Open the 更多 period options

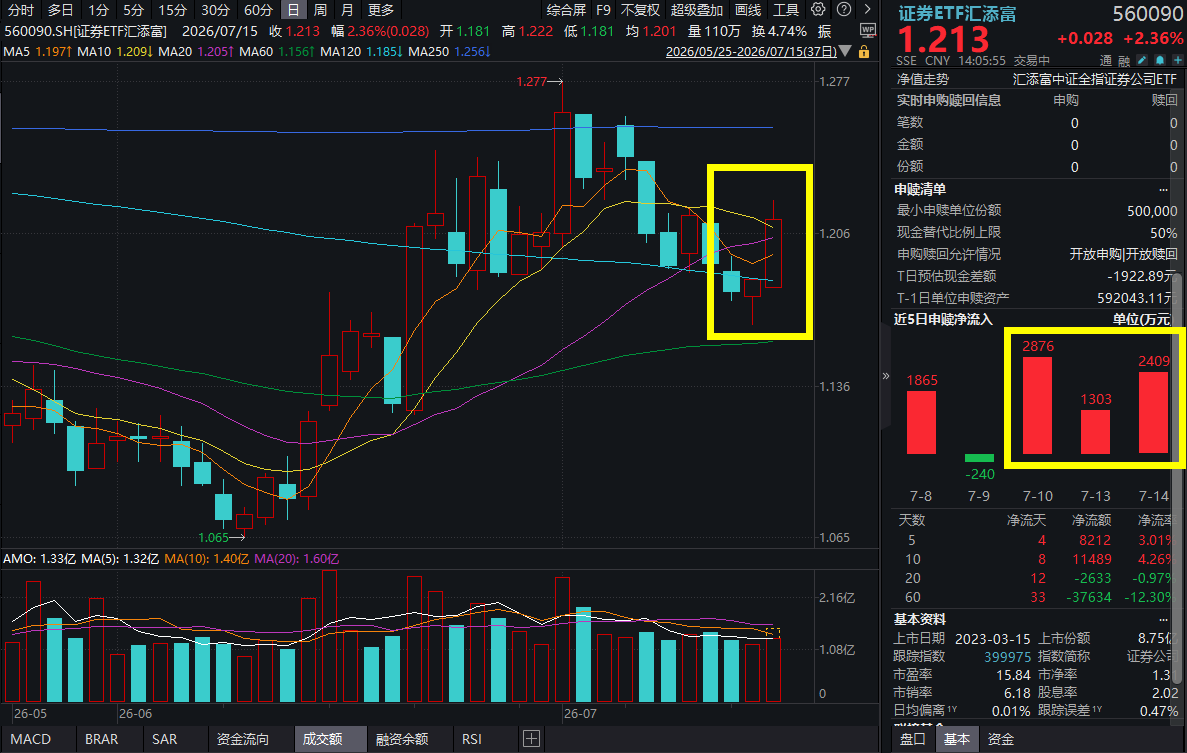coord(381,10)
